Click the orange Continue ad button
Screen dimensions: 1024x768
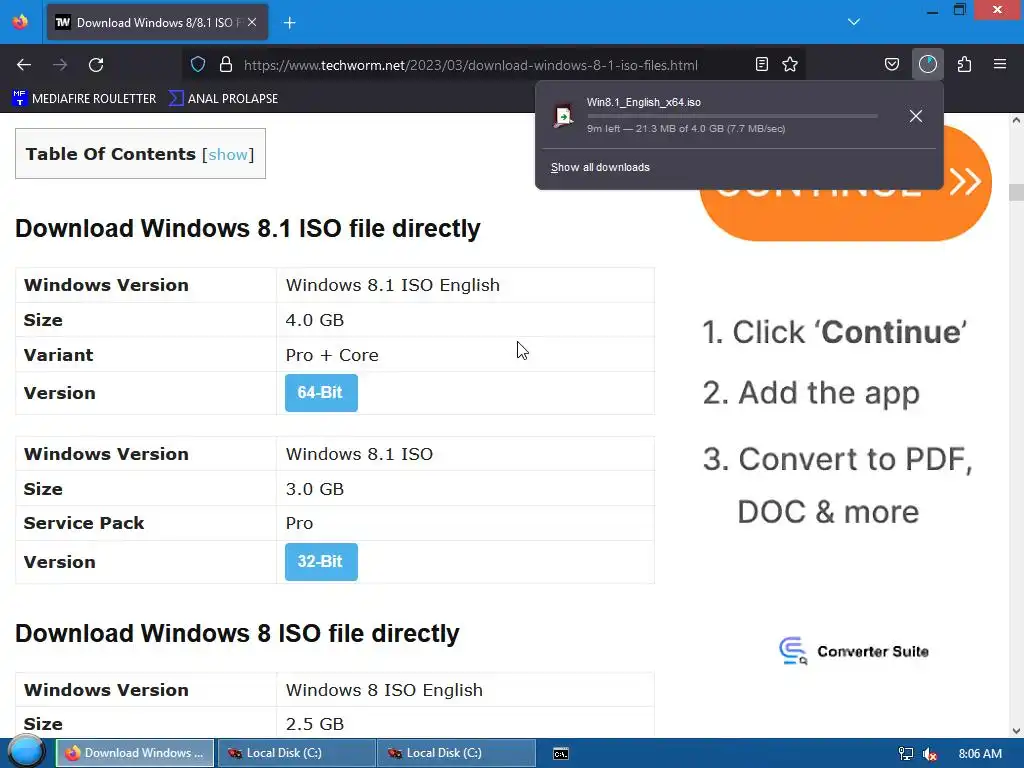(846, 209)
